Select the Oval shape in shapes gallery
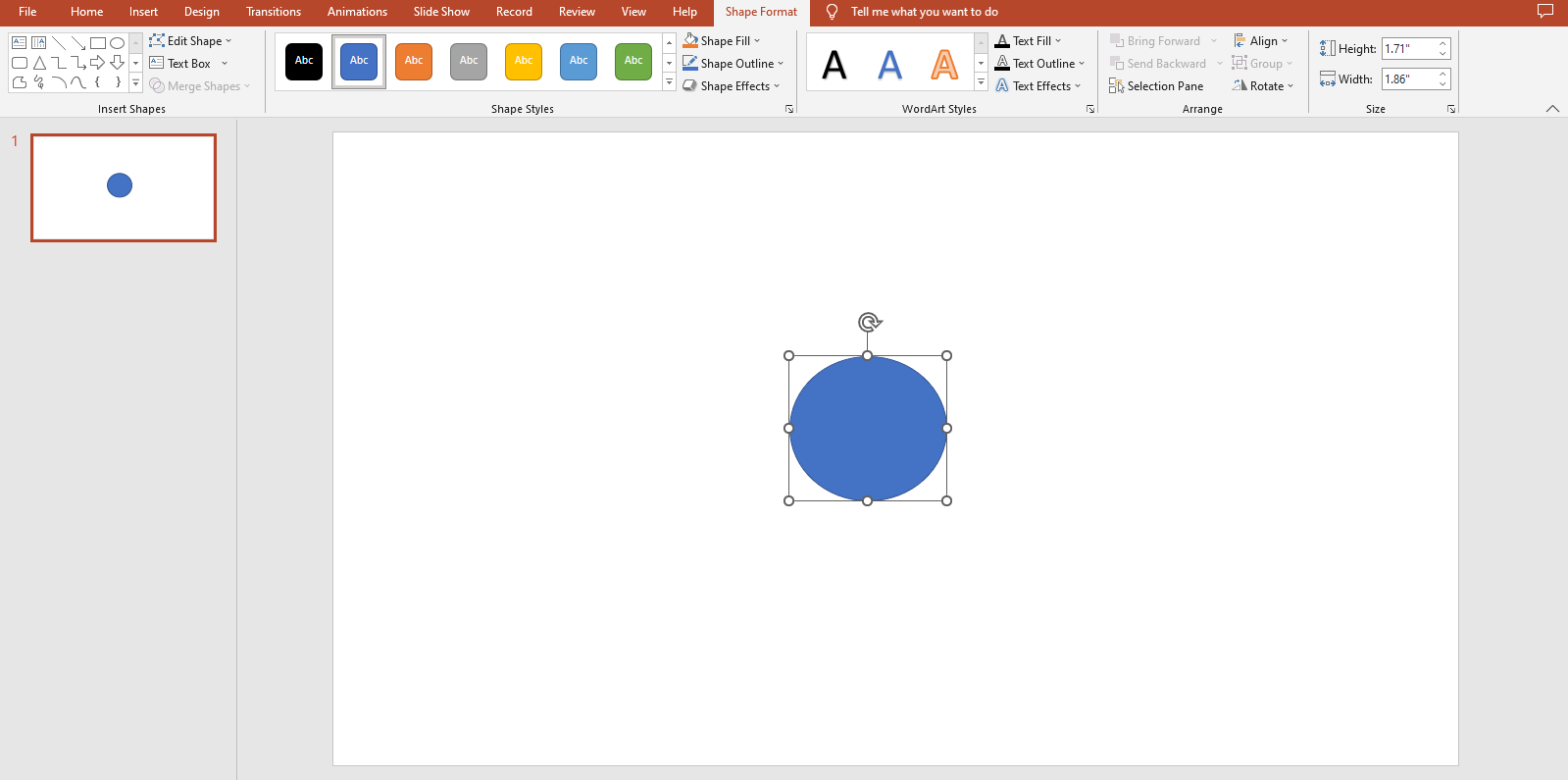Image resolution: width=1568 pixels, height=780 pixels. (118, 43)
